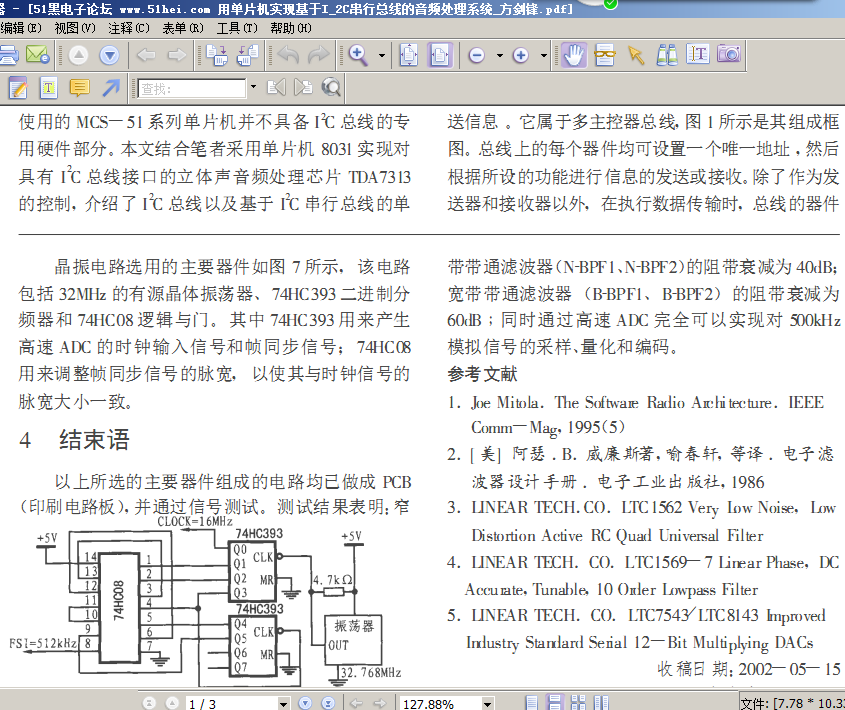Screen dimensions: 845x710
Task: Click the 参考文献 heading in document
Action: click(482, 374)
